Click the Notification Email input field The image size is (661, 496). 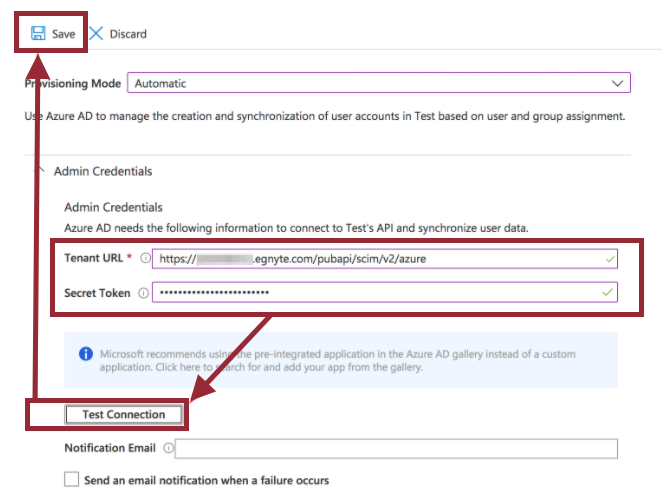pos(396,448)
